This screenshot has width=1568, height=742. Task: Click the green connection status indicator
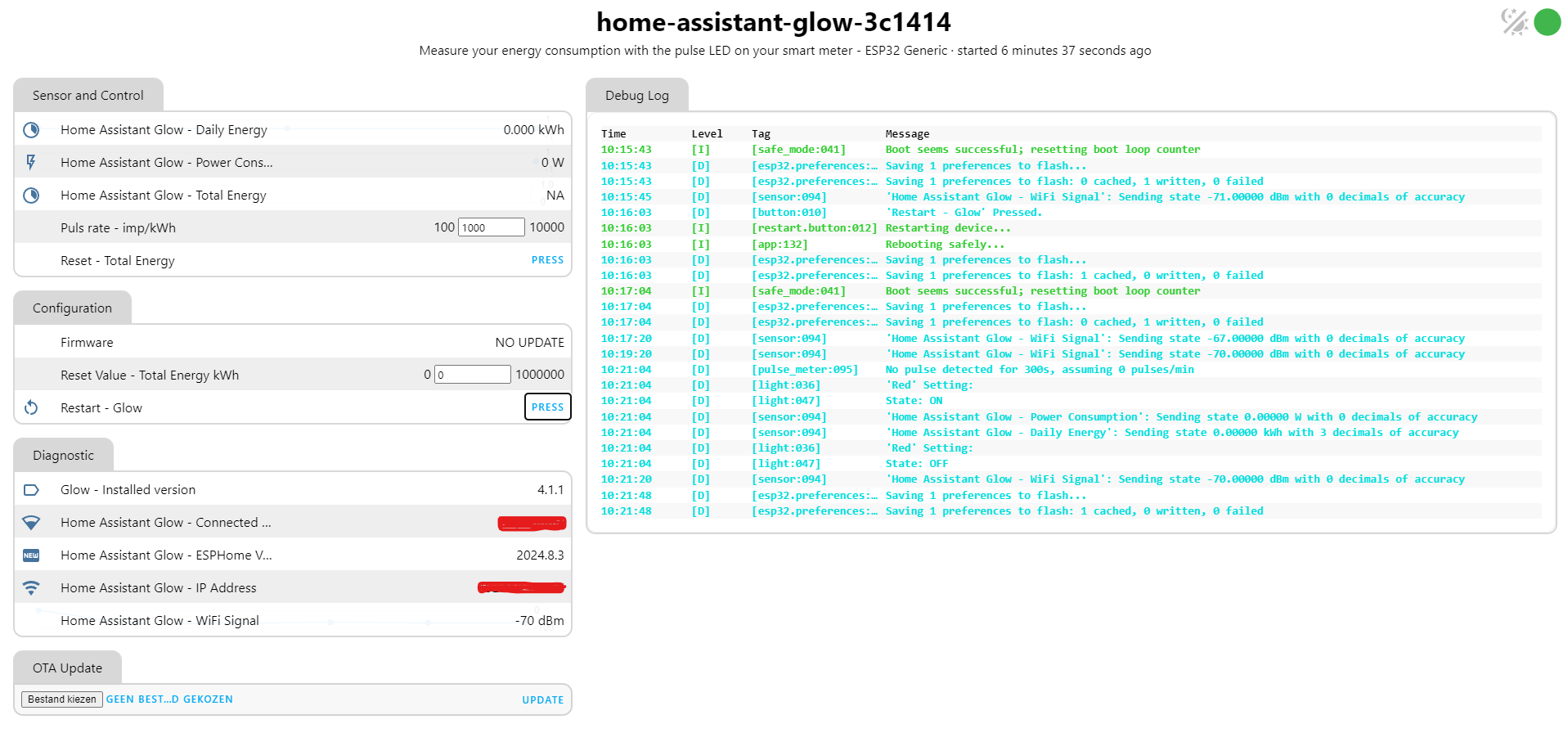[1548, 22]
